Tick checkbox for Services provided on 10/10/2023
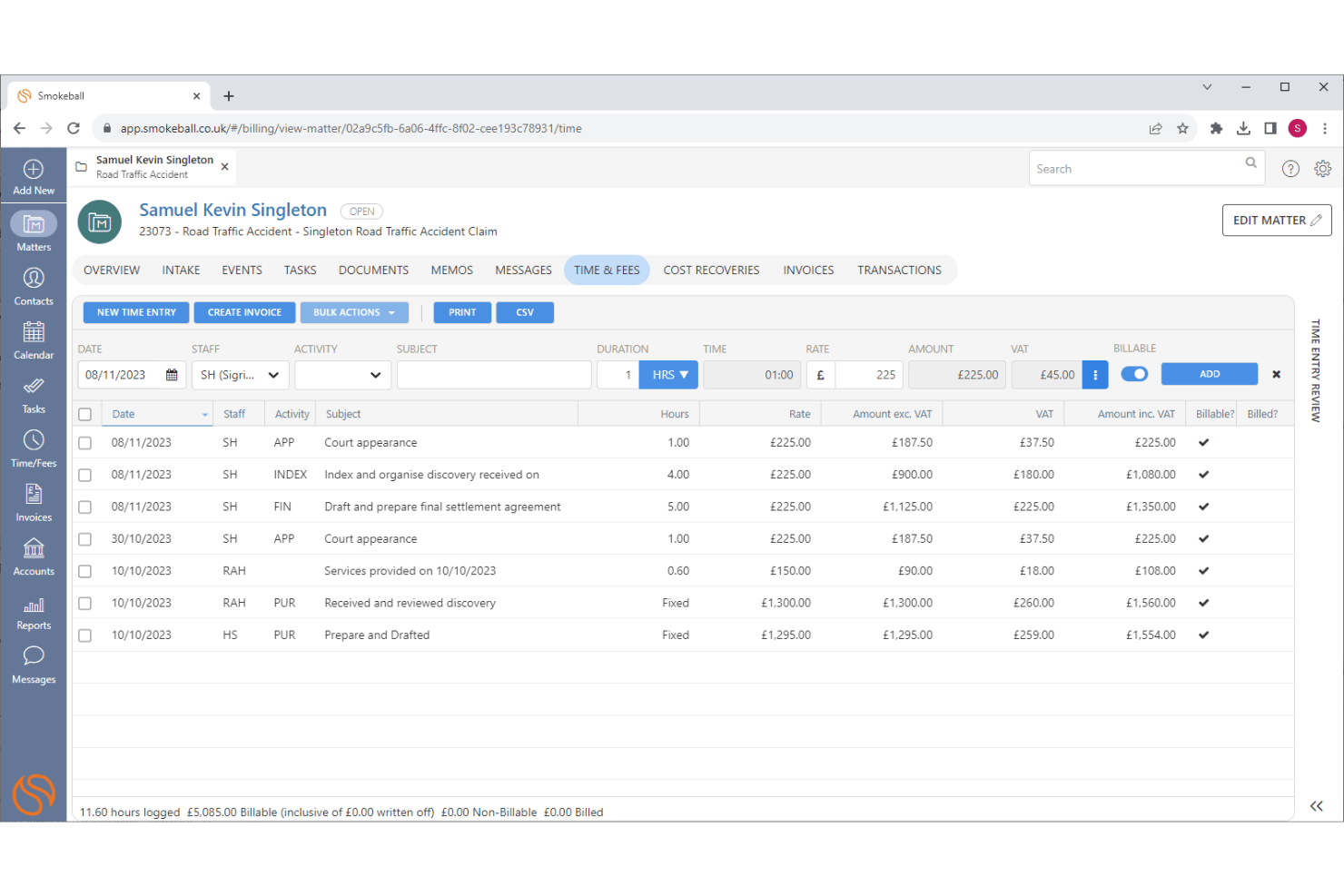This screenshot has height=896, width=1344. point(85,571)
